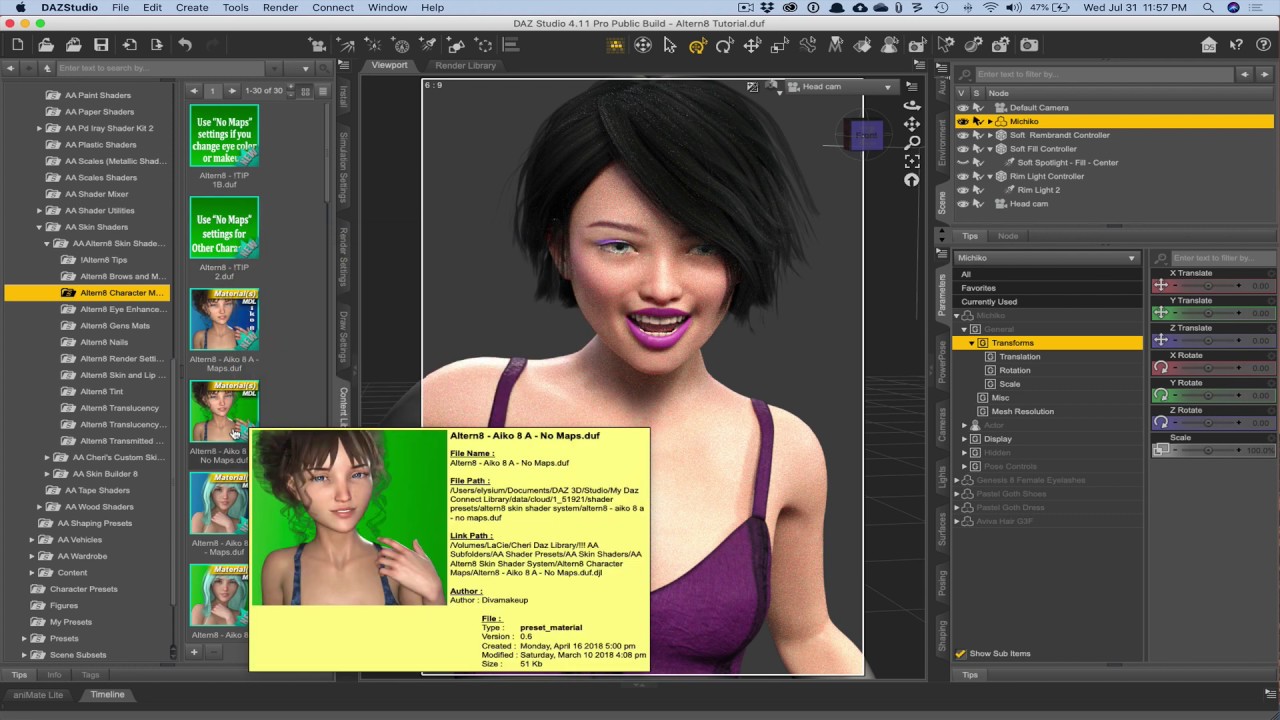Viewport: 1280px width, 720px height.
Task: Select Currently Used parameter filter
Action: (x=989, y=302)
